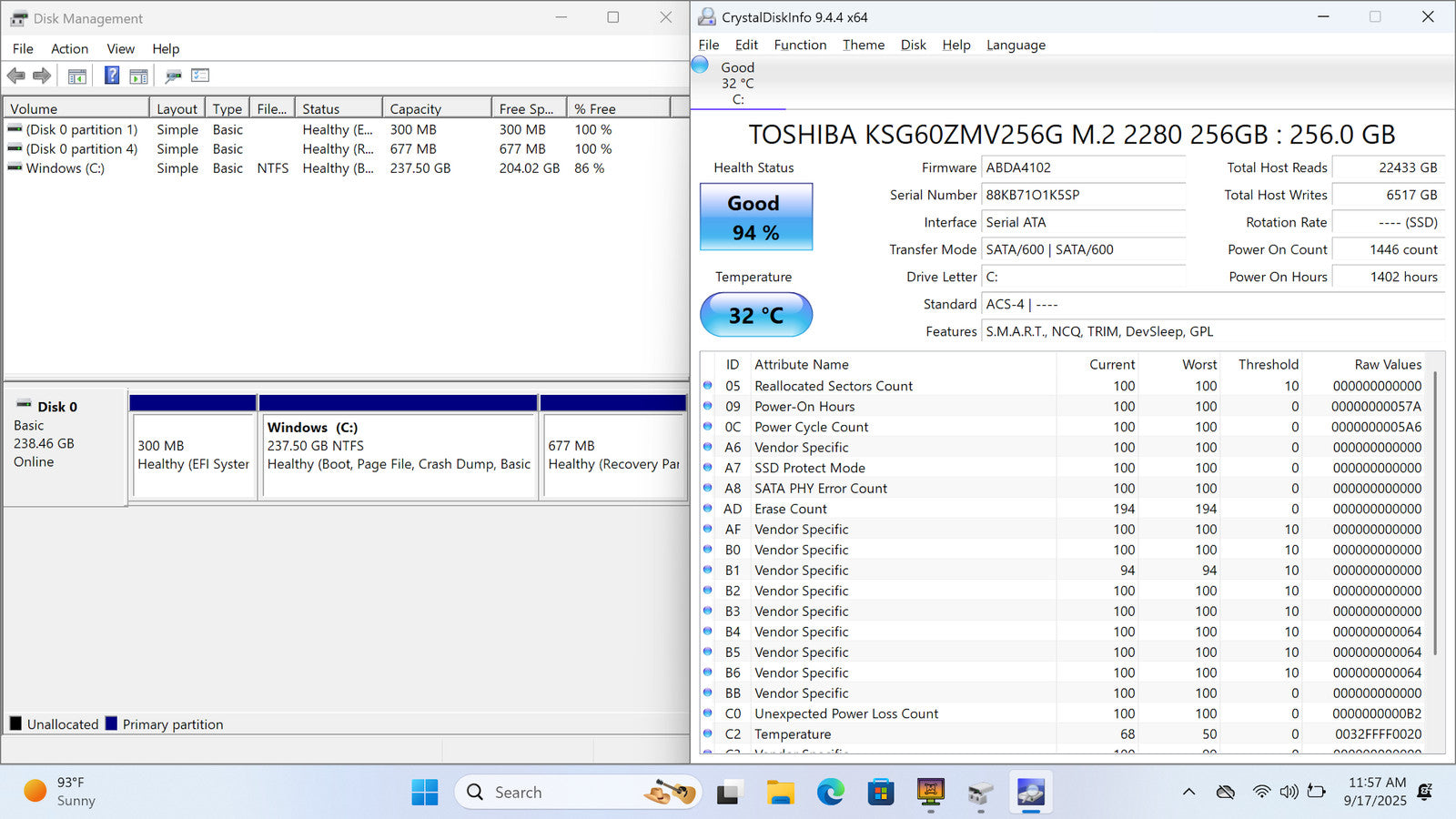Open the Action menu in Disk Management
The height and width of the screenshot is (819, 1456).
(69, 49)
